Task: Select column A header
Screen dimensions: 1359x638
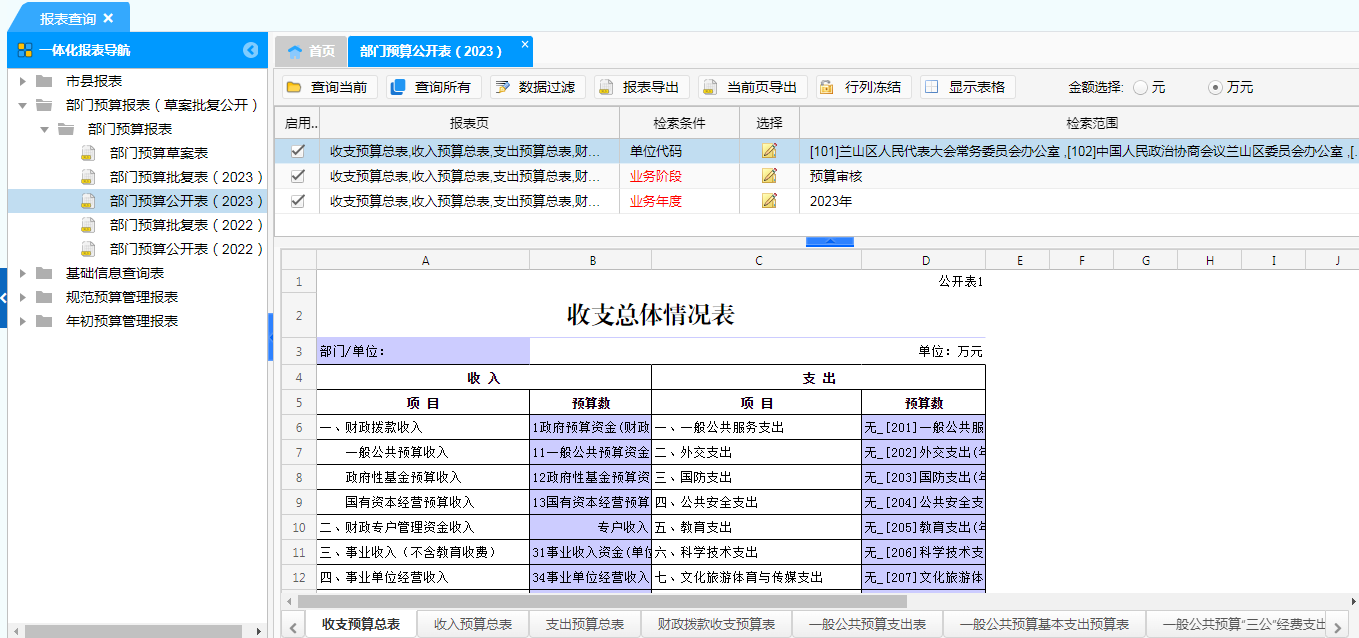Action: [423, 260]
